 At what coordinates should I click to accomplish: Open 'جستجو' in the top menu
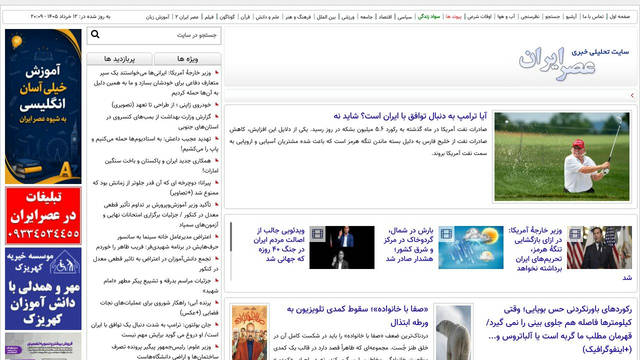tap(553, 17)
